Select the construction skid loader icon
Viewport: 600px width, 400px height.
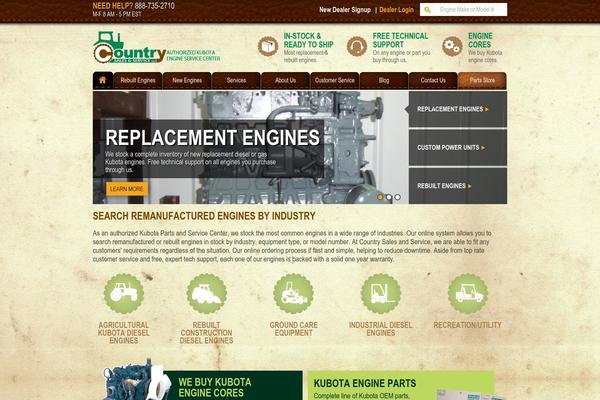click(207, 294)
